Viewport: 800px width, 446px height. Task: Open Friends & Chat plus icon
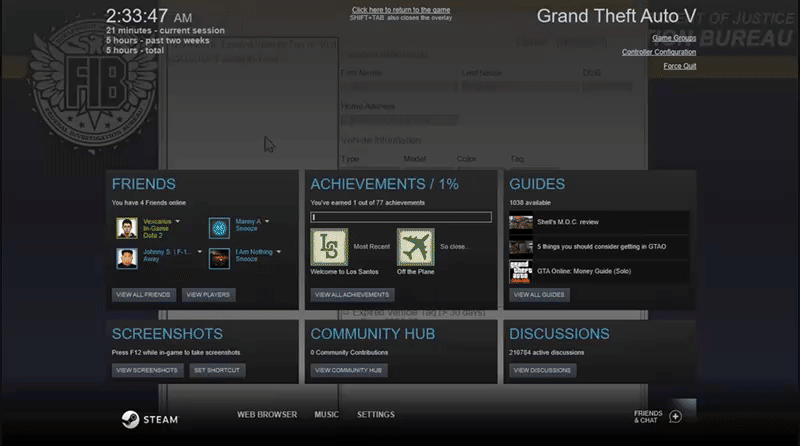(x=676, y=416)
